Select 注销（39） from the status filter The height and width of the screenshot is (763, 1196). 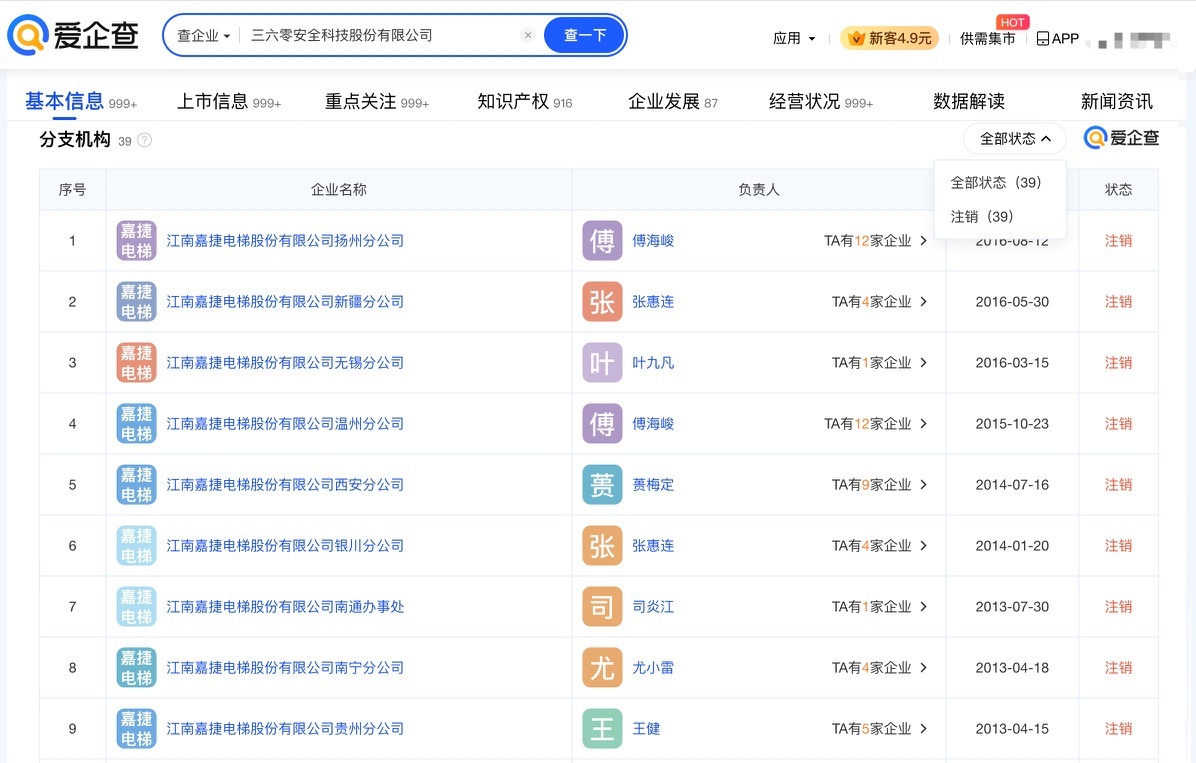click(982, 216)
